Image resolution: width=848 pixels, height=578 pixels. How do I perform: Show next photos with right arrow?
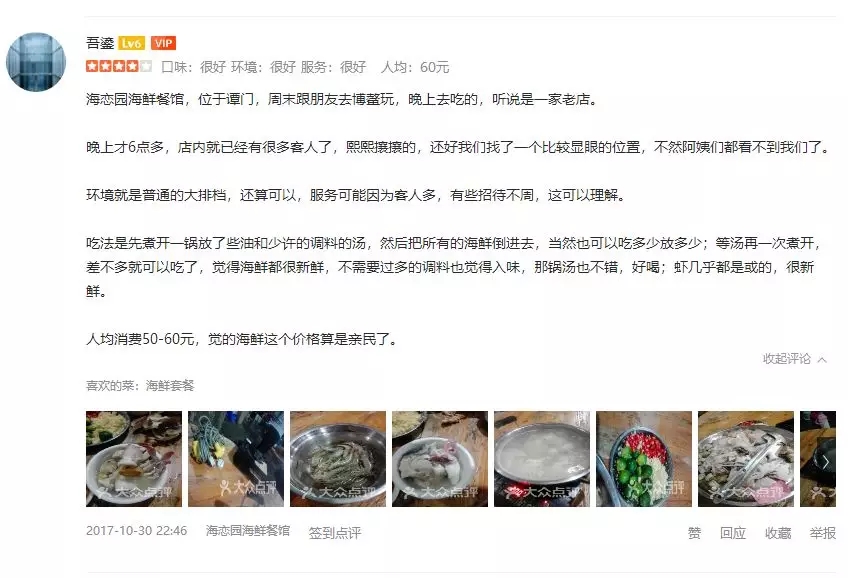pos(825,462)
